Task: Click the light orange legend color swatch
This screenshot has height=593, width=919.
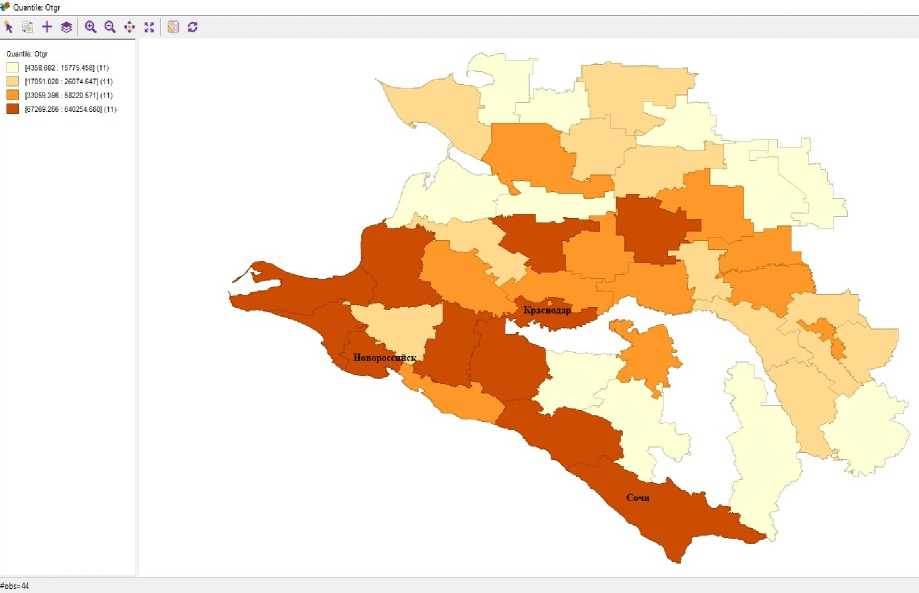Action: (x=13, y=81)
